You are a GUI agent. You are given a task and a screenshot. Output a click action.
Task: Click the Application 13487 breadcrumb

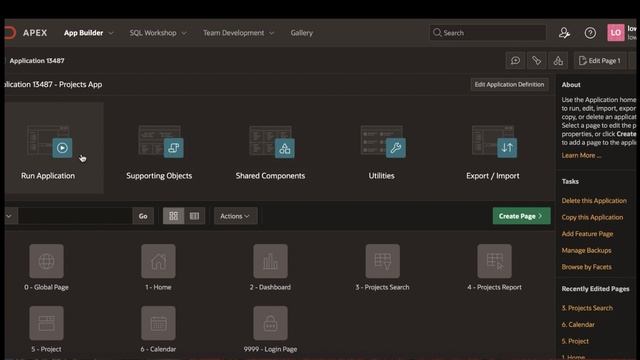(37, 61)
